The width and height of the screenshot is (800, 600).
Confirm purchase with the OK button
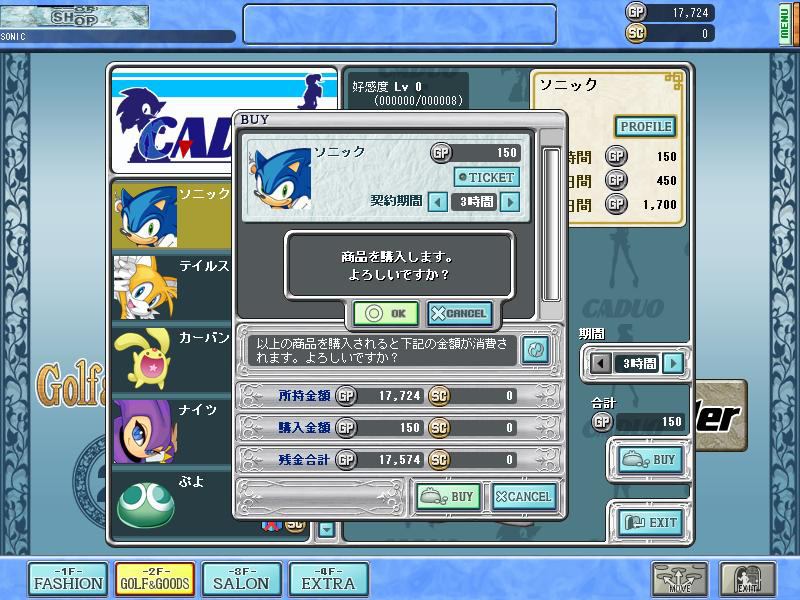386,313
